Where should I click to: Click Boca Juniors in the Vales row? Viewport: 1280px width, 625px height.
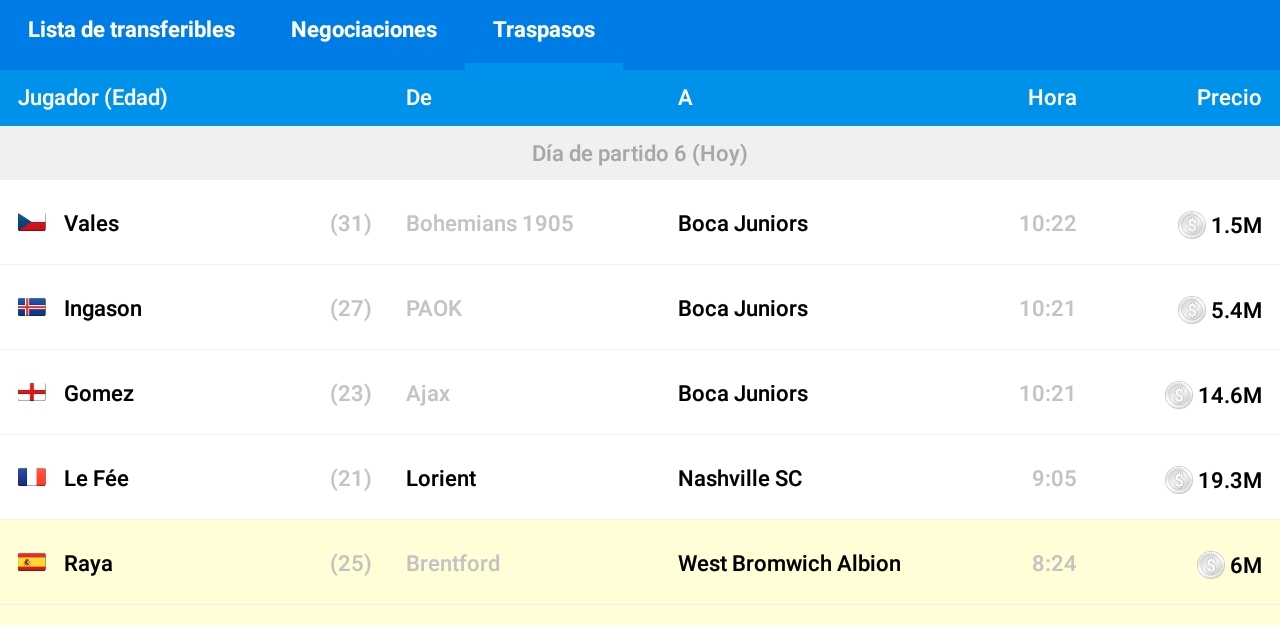click(743, 224)
